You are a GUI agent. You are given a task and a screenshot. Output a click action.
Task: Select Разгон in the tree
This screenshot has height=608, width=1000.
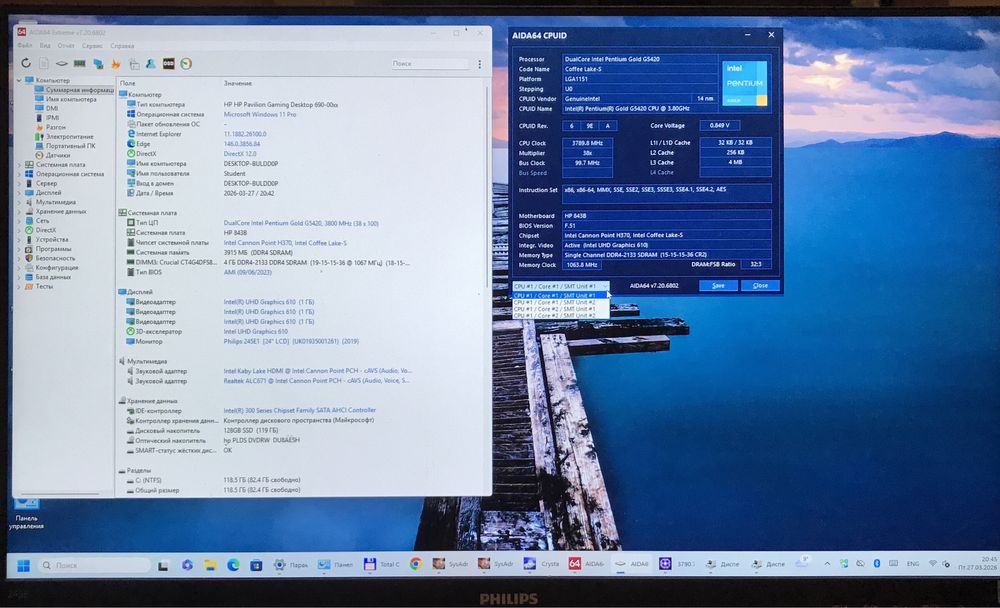click(55, 127)
